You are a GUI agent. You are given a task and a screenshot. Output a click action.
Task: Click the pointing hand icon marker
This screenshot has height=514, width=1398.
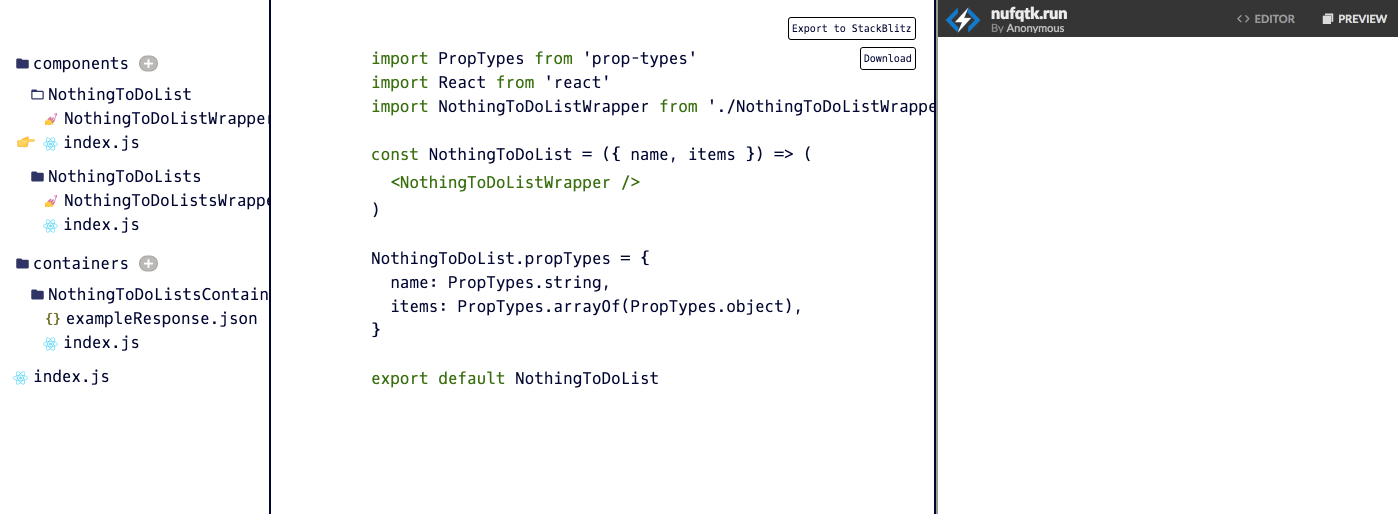click(26, 143)
